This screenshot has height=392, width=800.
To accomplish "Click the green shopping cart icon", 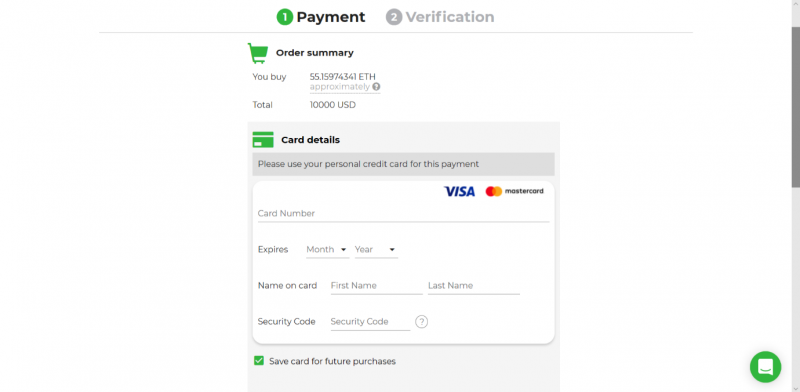I will 258,53.
